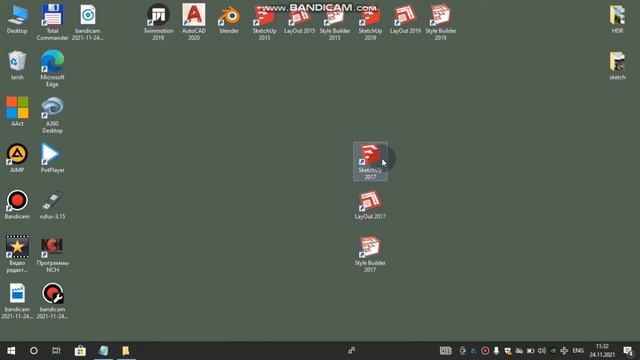This screenshot has width=640, height=360.
Task: Click the NCH programs shortcut
Action: pos(52,254)
